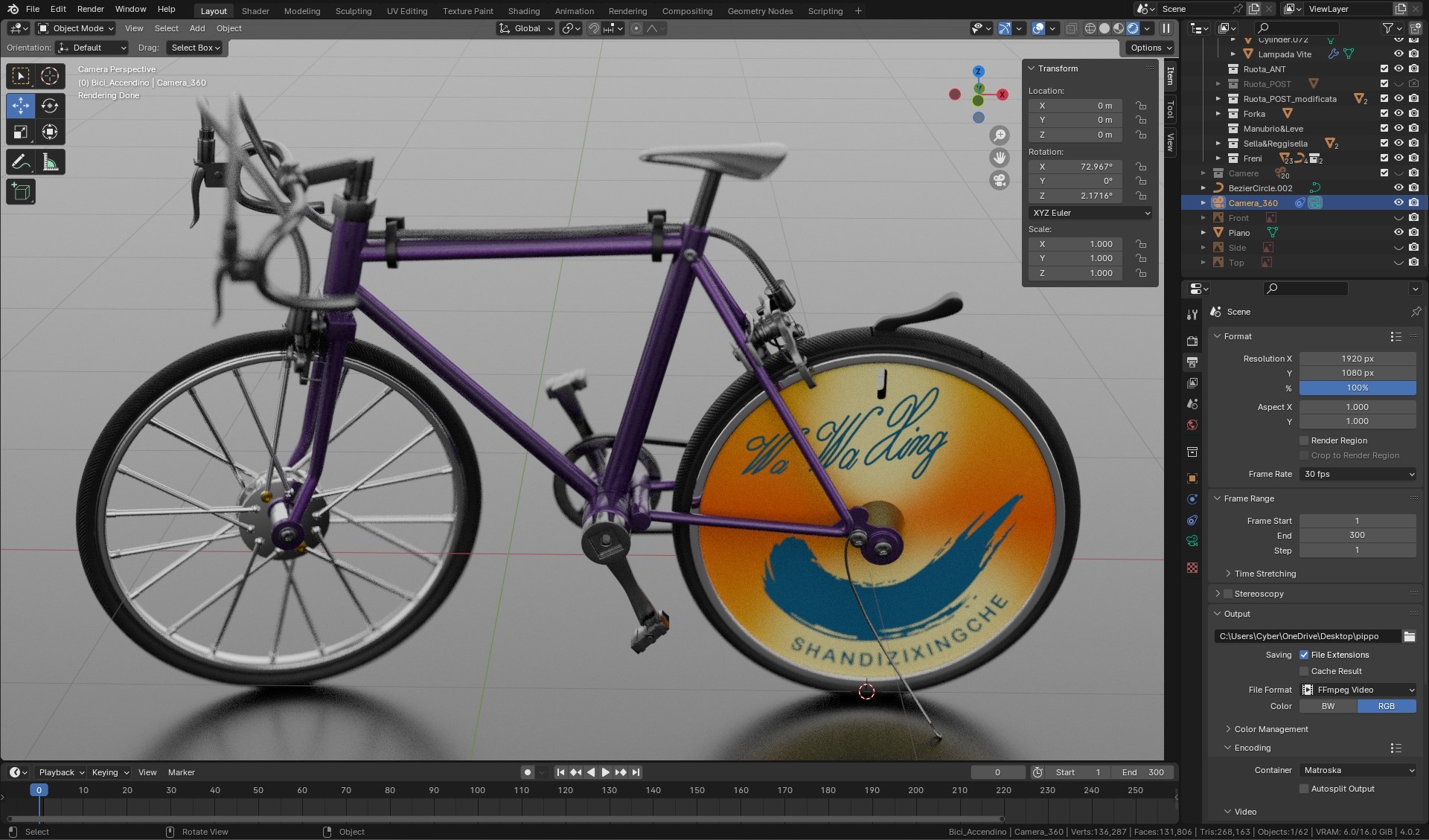1429x840 pixels.
Task: Activate the Scale tool
Action: (x=21, y=132)
